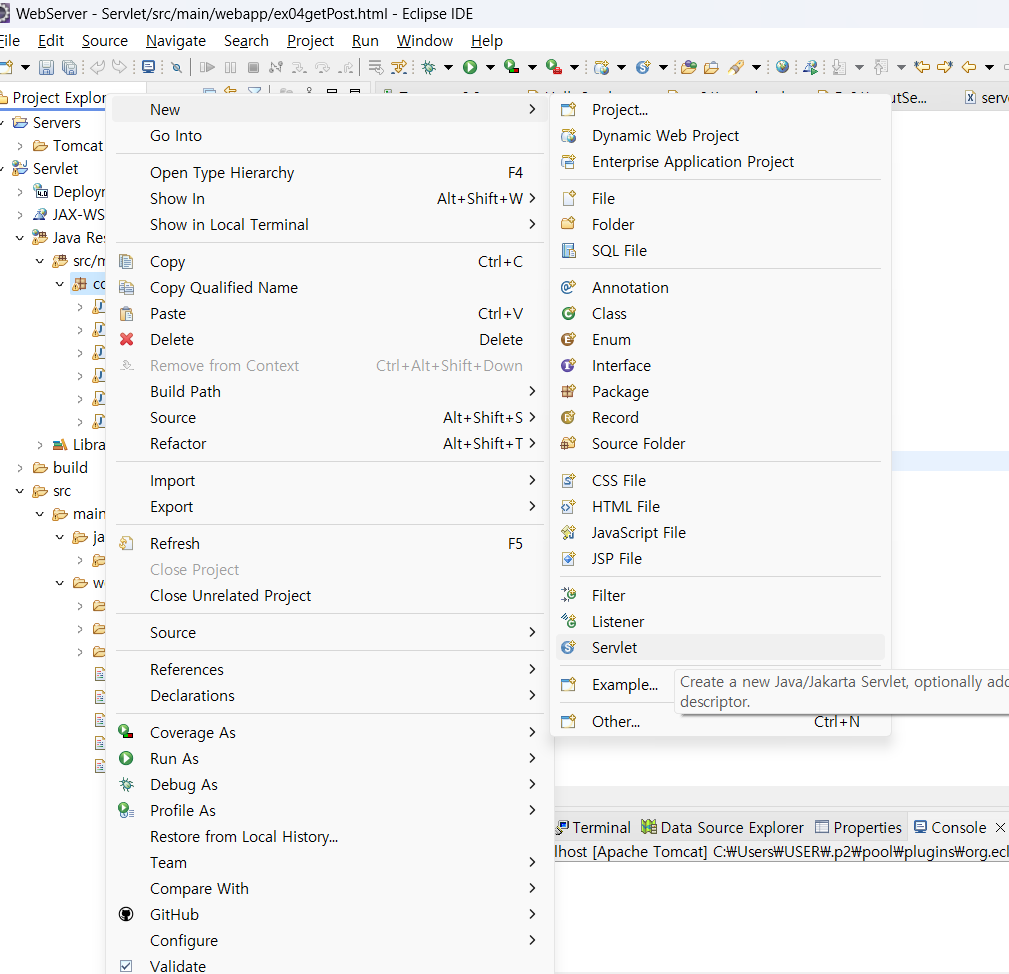Choose Other... in New submenu

click(x=719, y=722)
